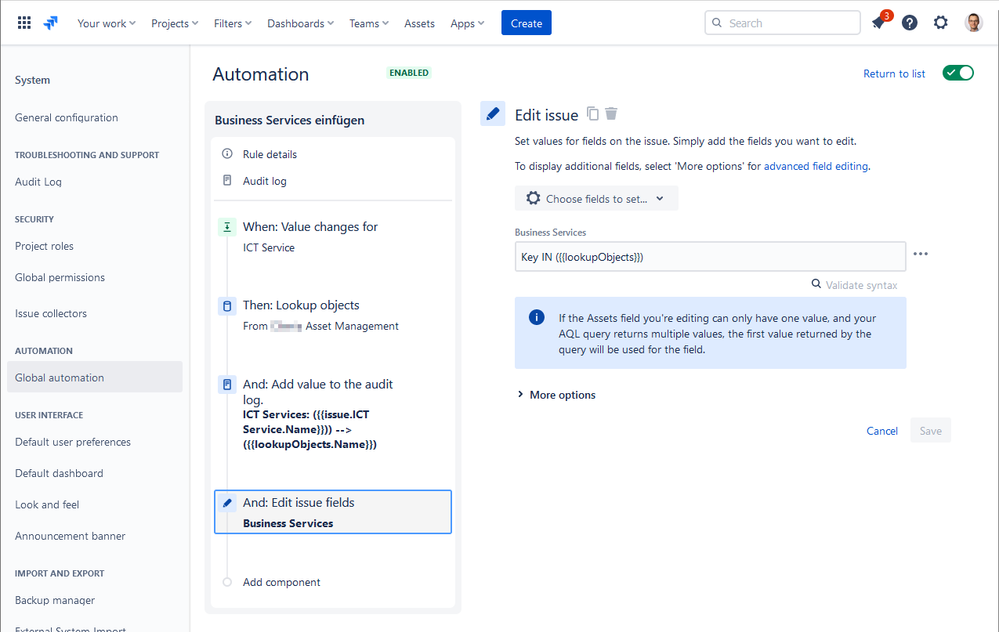Open the Projects dropdown menu
The image size is (999, 632).
(175, 23)
